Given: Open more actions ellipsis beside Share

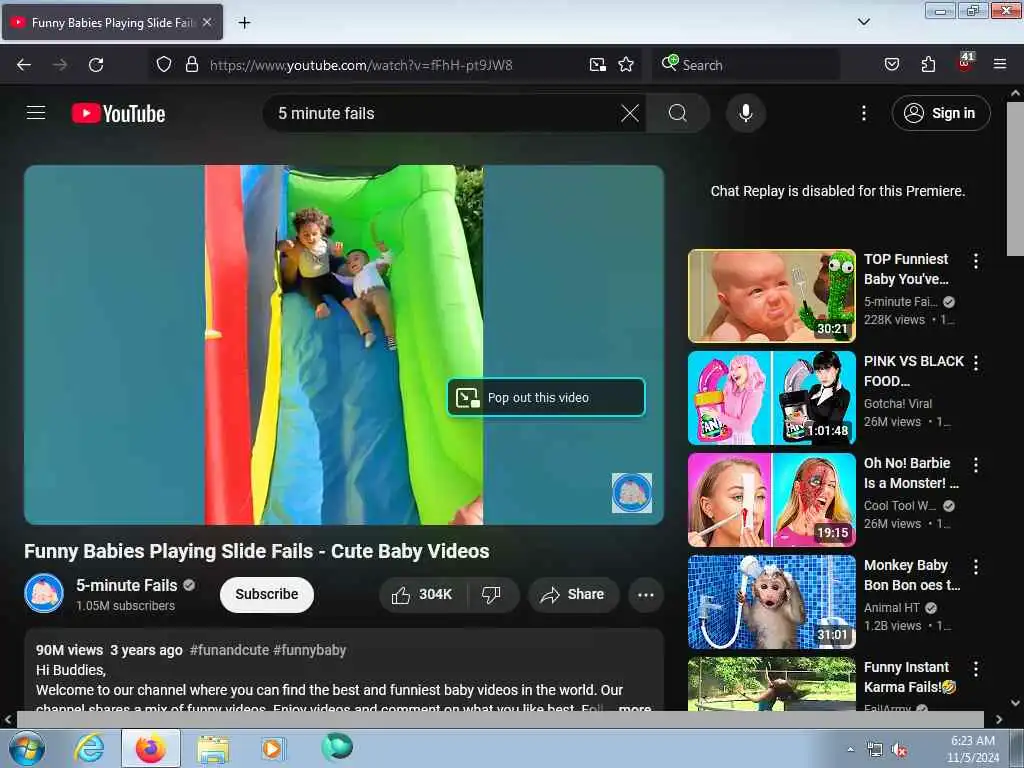Looking at the screenshot, I should 645,594.
